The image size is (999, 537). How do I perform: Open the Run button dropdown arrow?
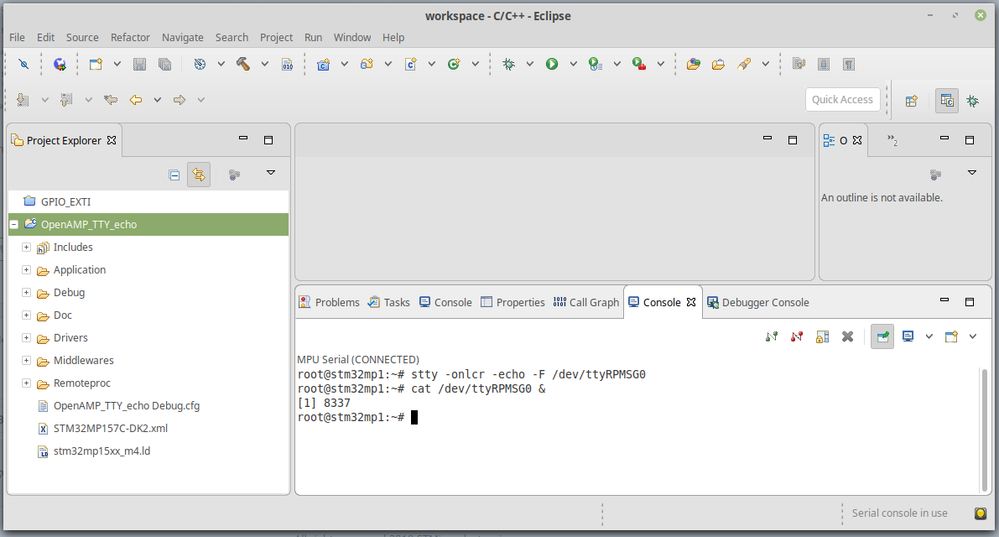(573, 64)
